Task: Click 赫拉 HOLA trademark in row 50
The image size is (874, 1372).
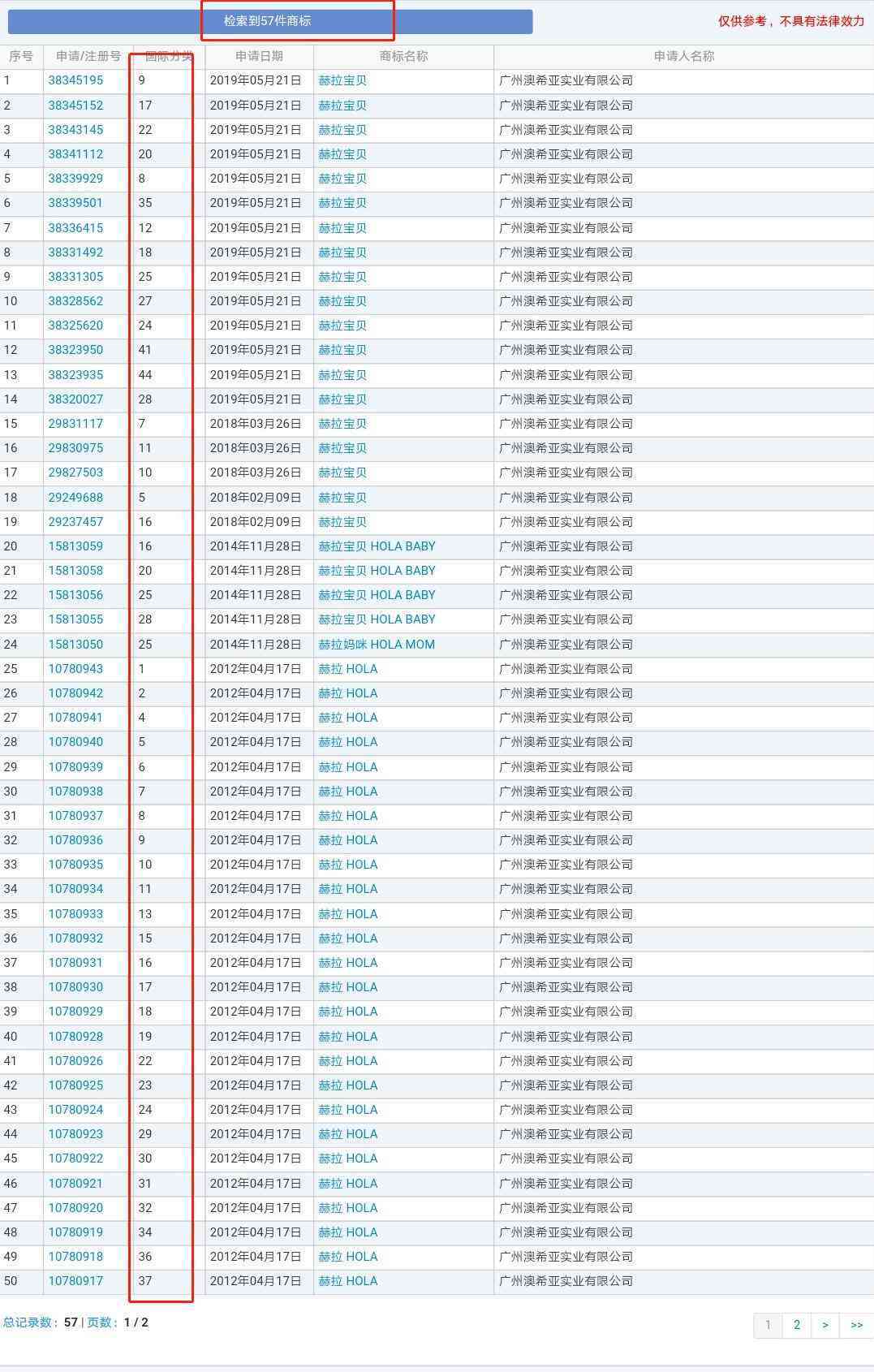Action: tap(347, 1281)
